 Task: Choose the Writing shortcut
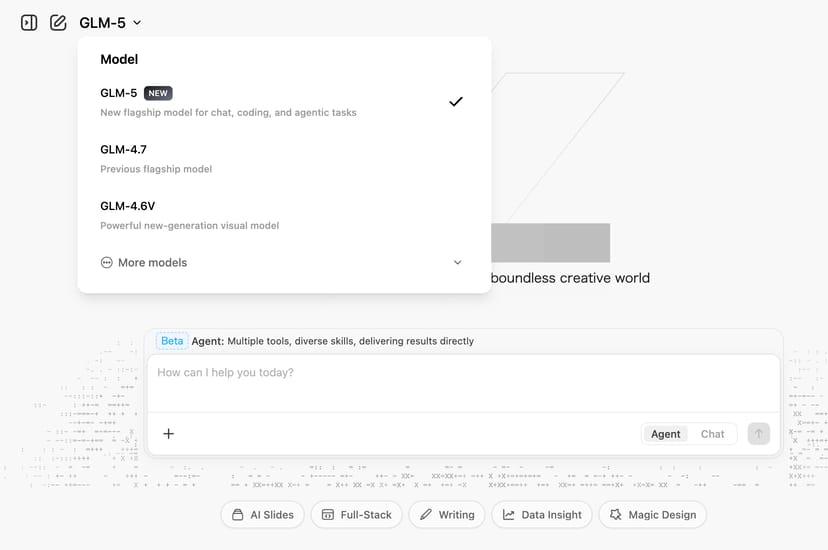pyautogui.click(x=447, y=515)
